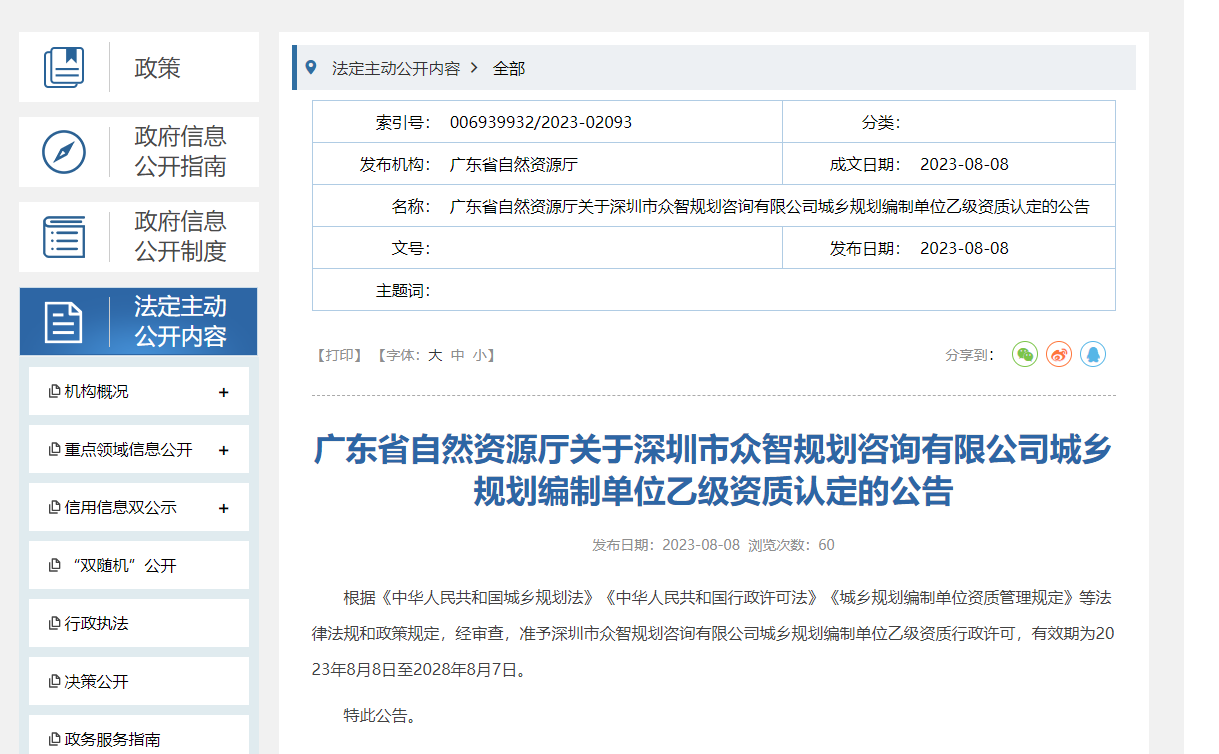This screenshot has height=754, width=1219.
Task: Click the list icon beside 政府信息公开制度
Action: click(x=64, y=236)
